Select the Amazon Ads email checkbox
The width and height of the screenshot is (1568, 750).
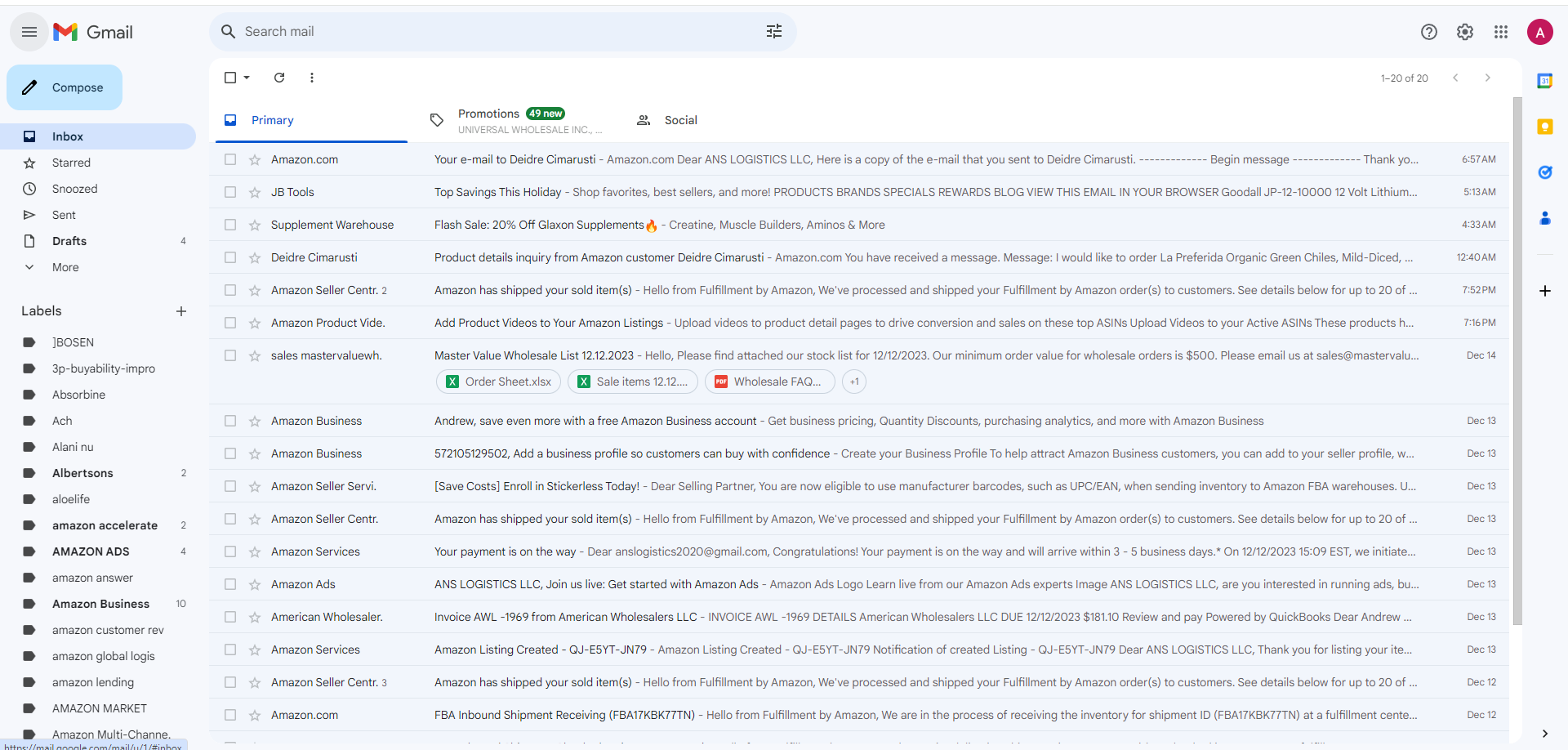[230, 584]
